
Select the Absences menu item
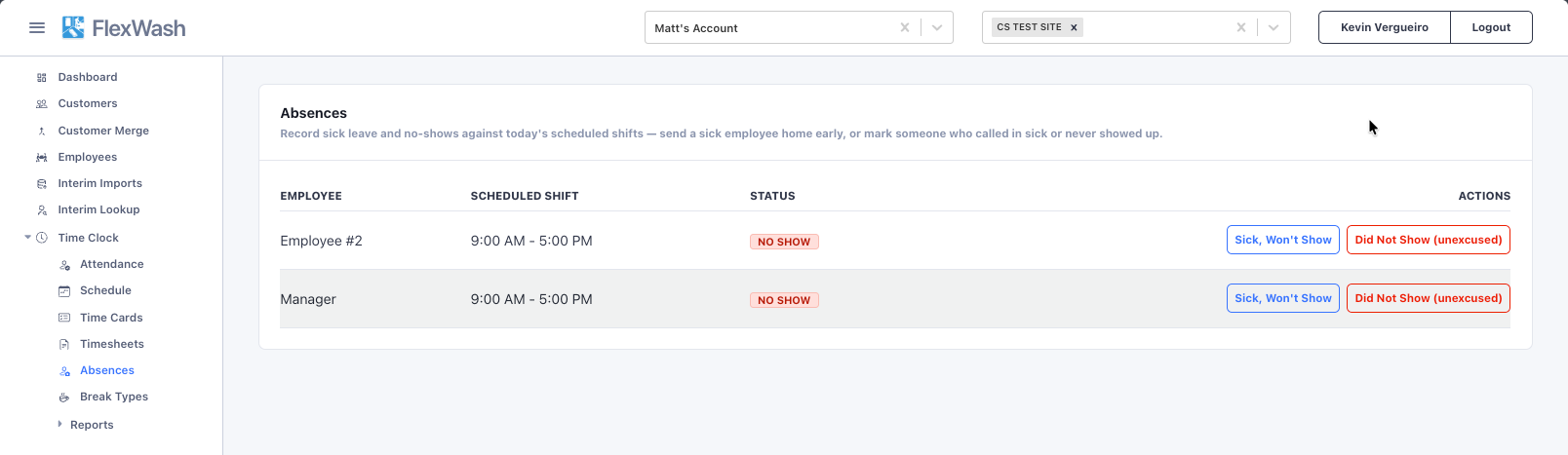point(107,370)
